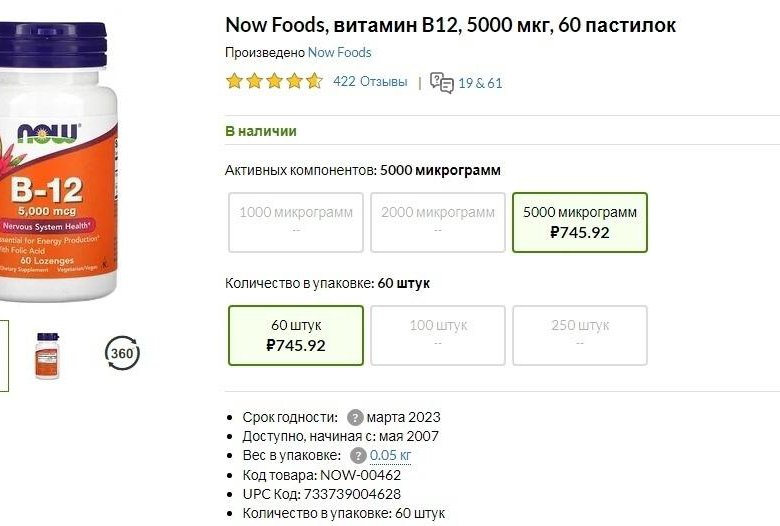The image size is (780, 526).
Task: Open the 19 & 61 questions link
Action: (x=480, y=83)
